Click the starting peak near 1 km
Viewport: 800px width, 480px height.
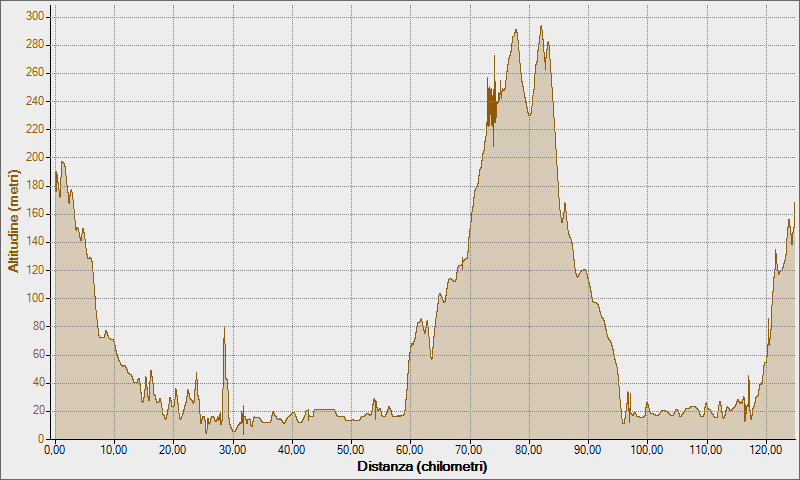pos(62,162)
